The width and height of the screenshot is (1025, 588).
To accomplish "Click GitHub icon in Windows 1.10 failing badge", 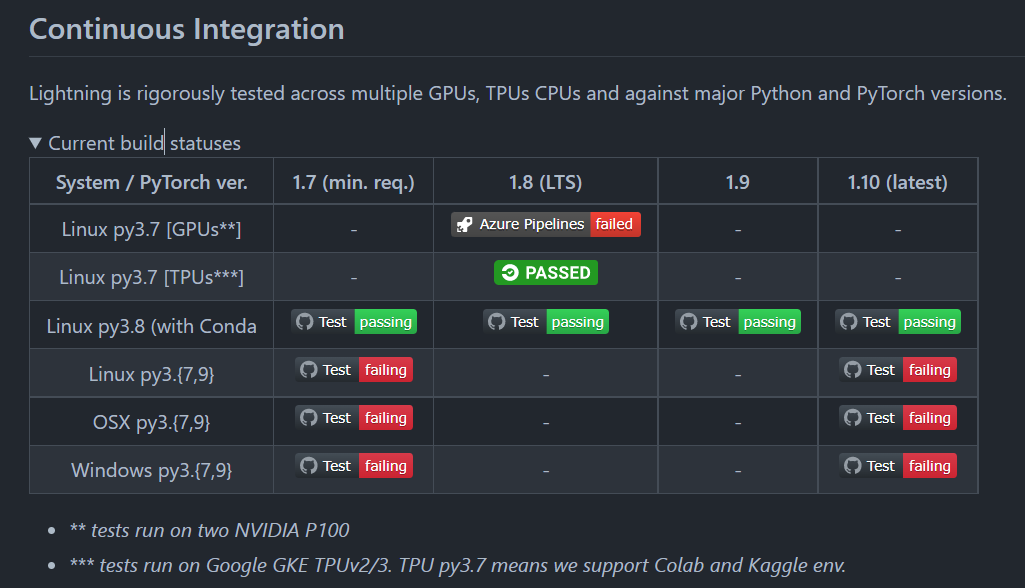I will click(852, 466).
